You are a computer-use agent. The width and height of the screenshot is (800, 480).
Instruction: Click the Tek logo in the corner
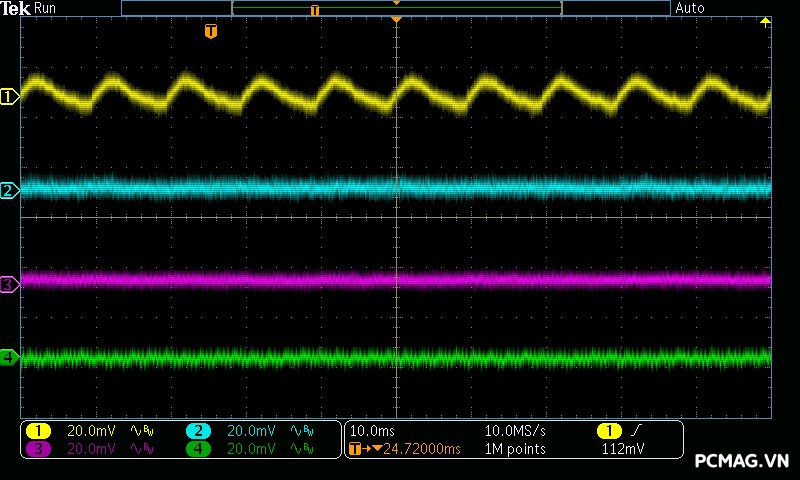tap(16, 8)
